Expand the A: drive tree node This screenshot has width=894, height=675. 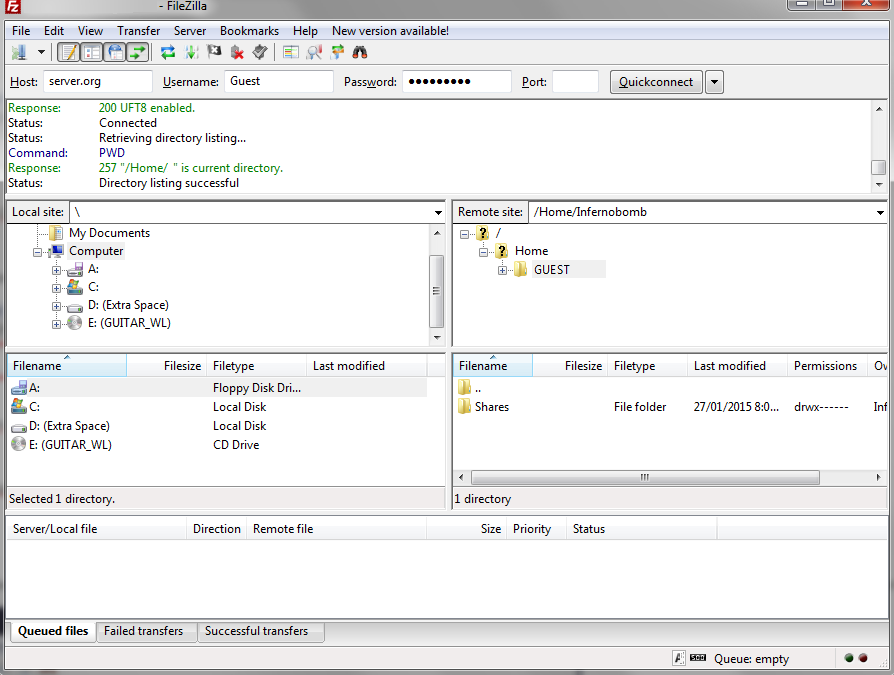56,270
